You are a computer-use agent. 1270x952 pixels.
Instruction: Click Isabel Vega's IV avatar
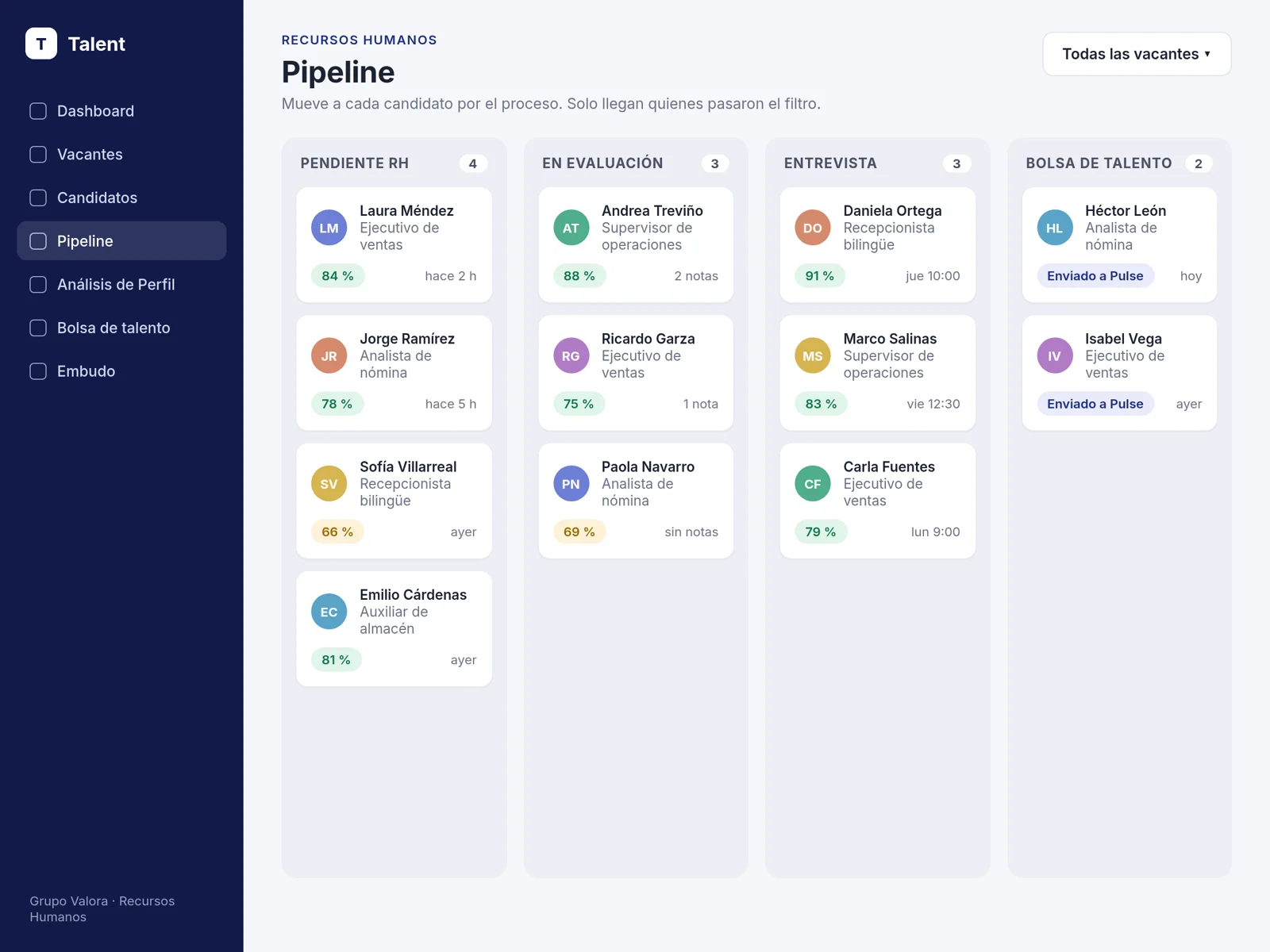1054,355
